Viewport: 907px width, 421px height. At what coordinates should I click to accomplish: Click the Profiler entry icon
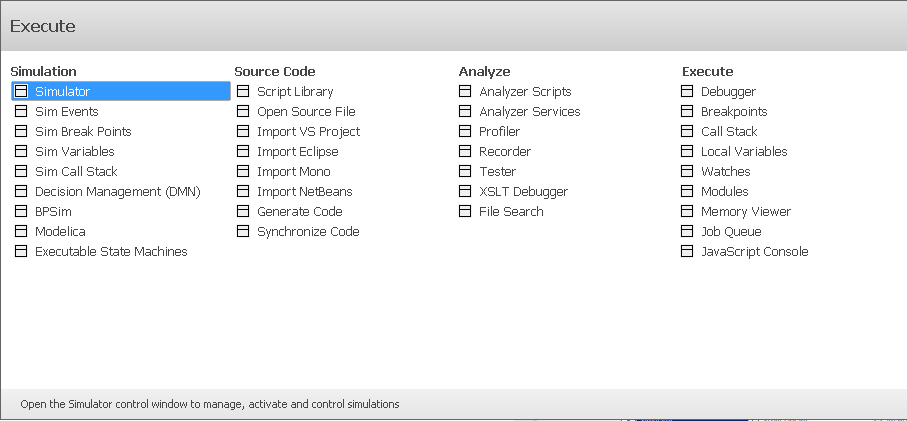(x=465, y=132)
